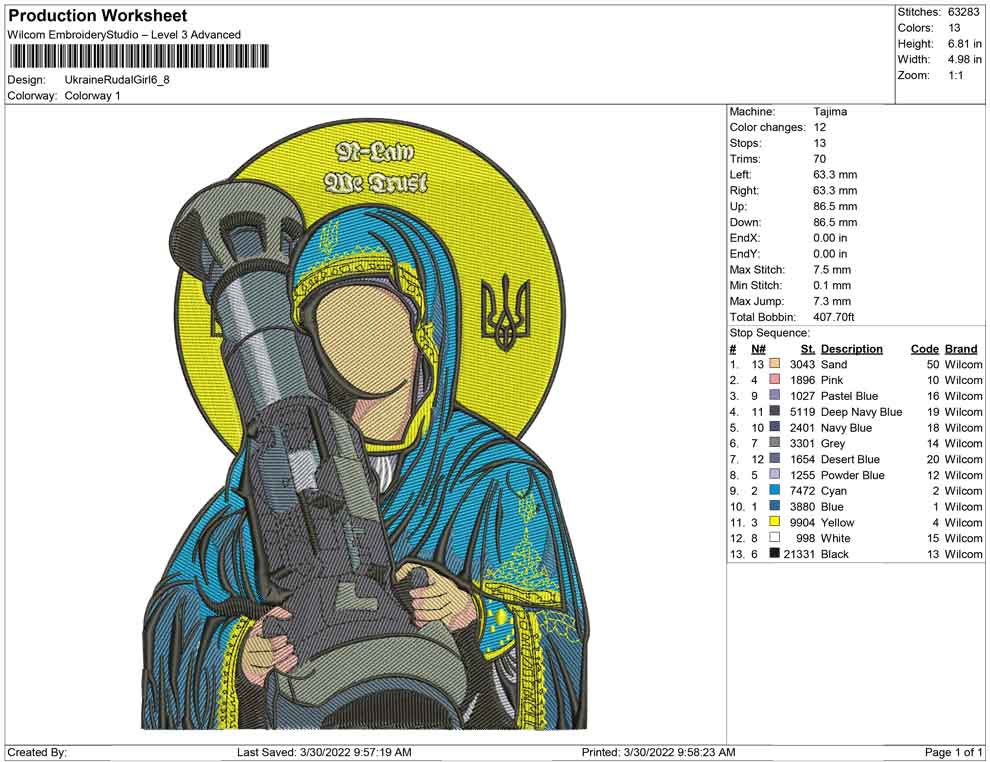Click the 'N#' column header
The width and height of the screenshot is (990, 762).
pos(758,349)
